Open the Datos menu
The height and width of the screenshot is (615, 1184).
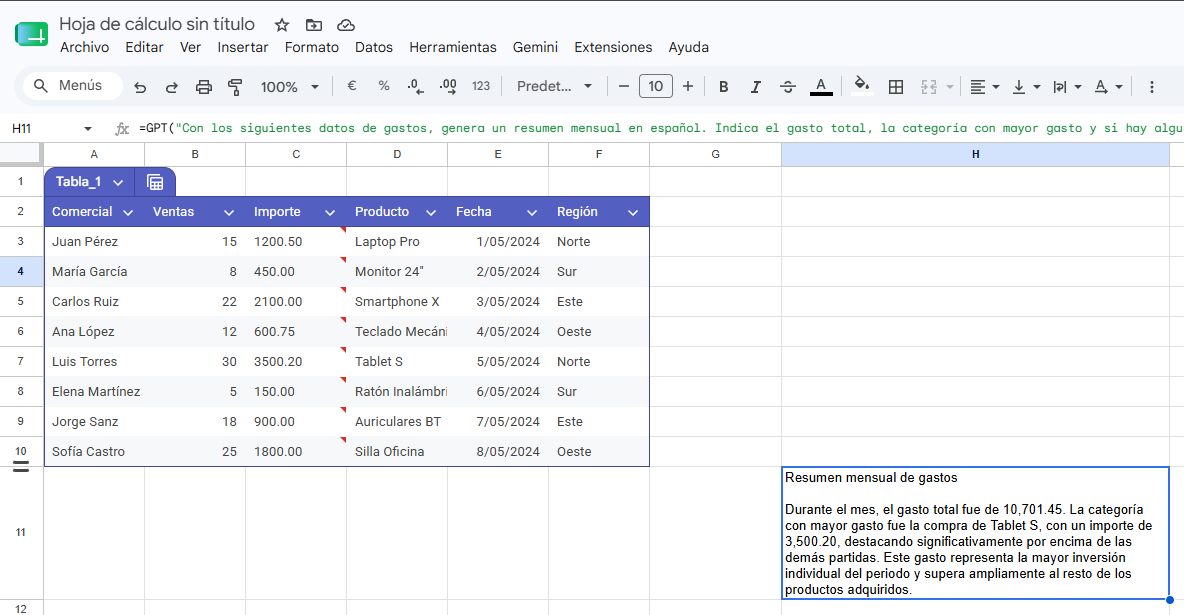pyautogui.click(x=374, y=47)
